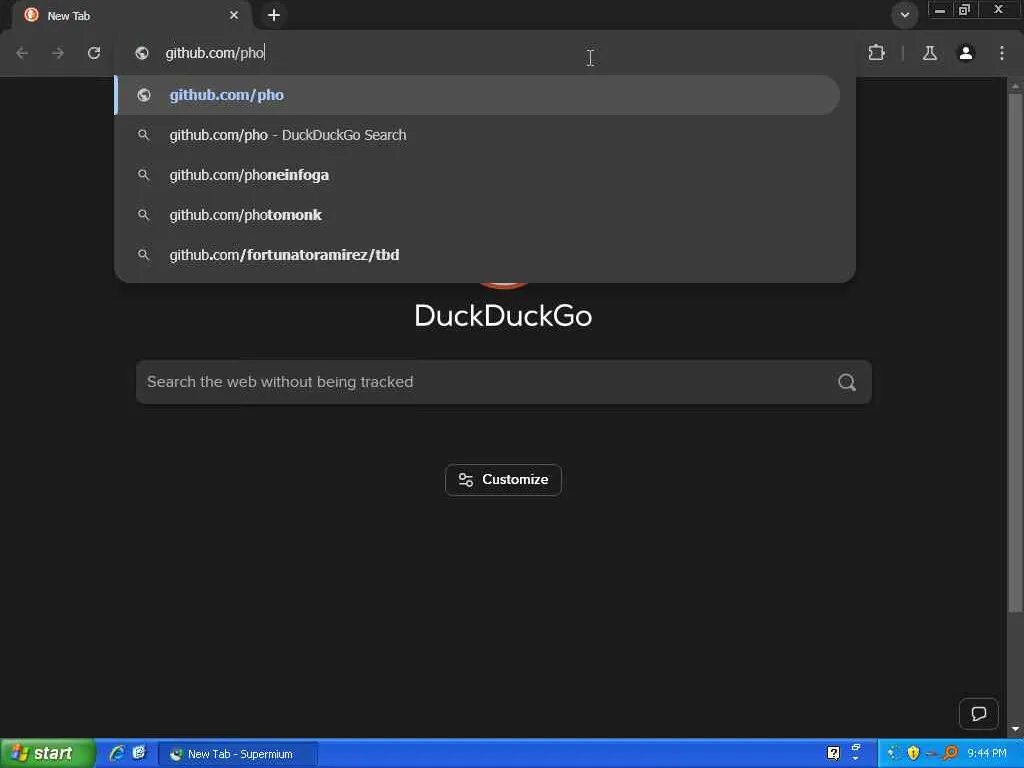This screenshot has width=1024, height=768.
Task: Click the scrollbar down arrow
Action: click(1014, 729)
